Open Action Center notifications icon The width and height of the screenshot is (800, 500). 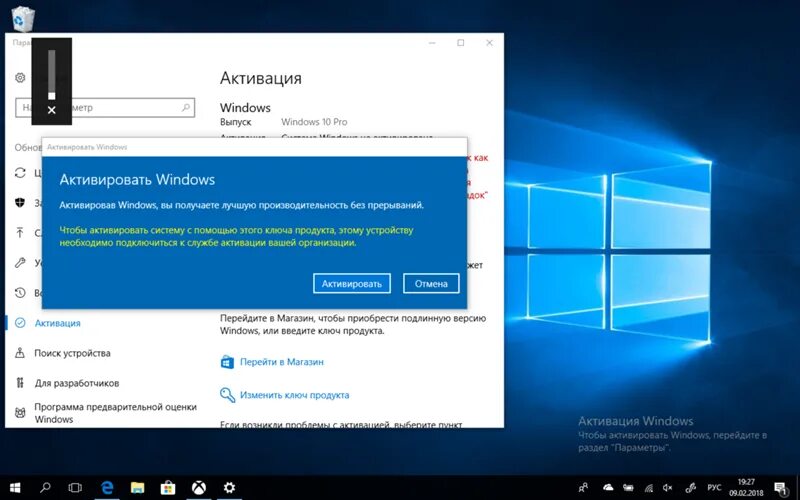point(780,488)
